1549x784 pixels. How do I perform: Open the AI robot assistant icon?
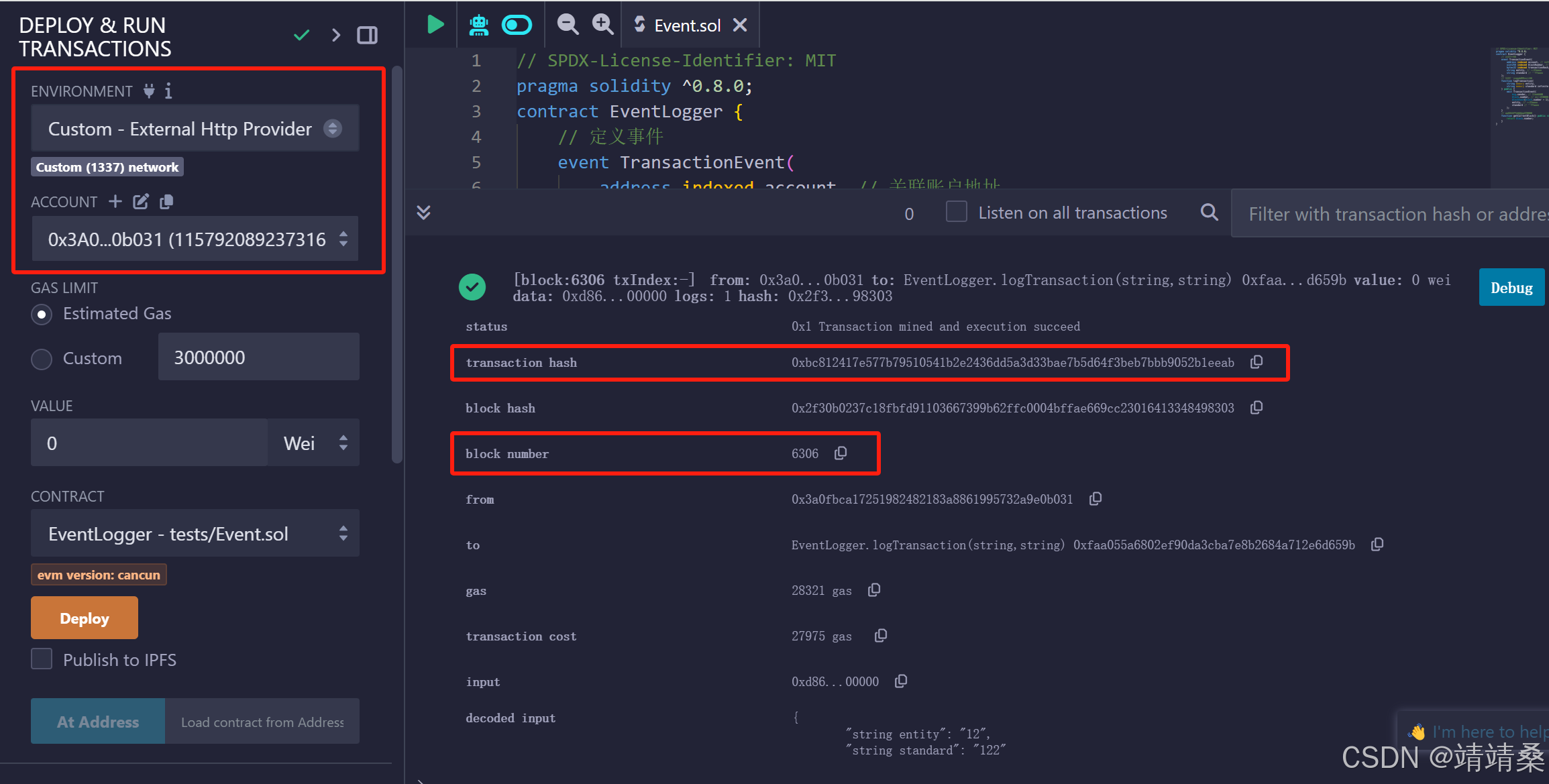[478, 25]
